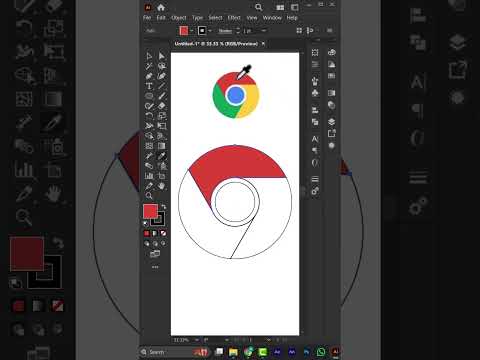Open the File menu

[147, 18]
